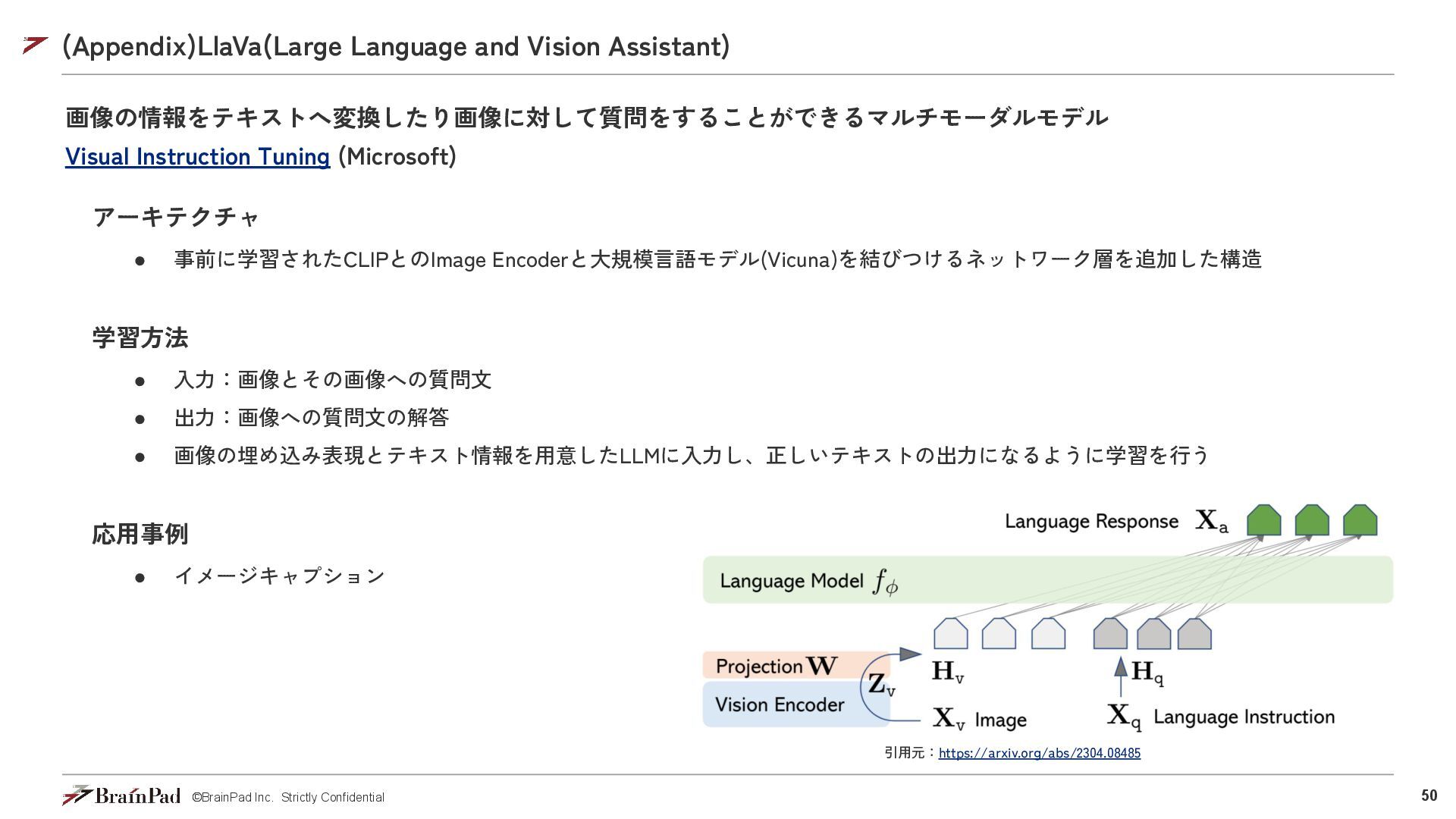Click the '応用事例' heading
The width and height of the screenshot is (1456, 819).
pos(140,534)
